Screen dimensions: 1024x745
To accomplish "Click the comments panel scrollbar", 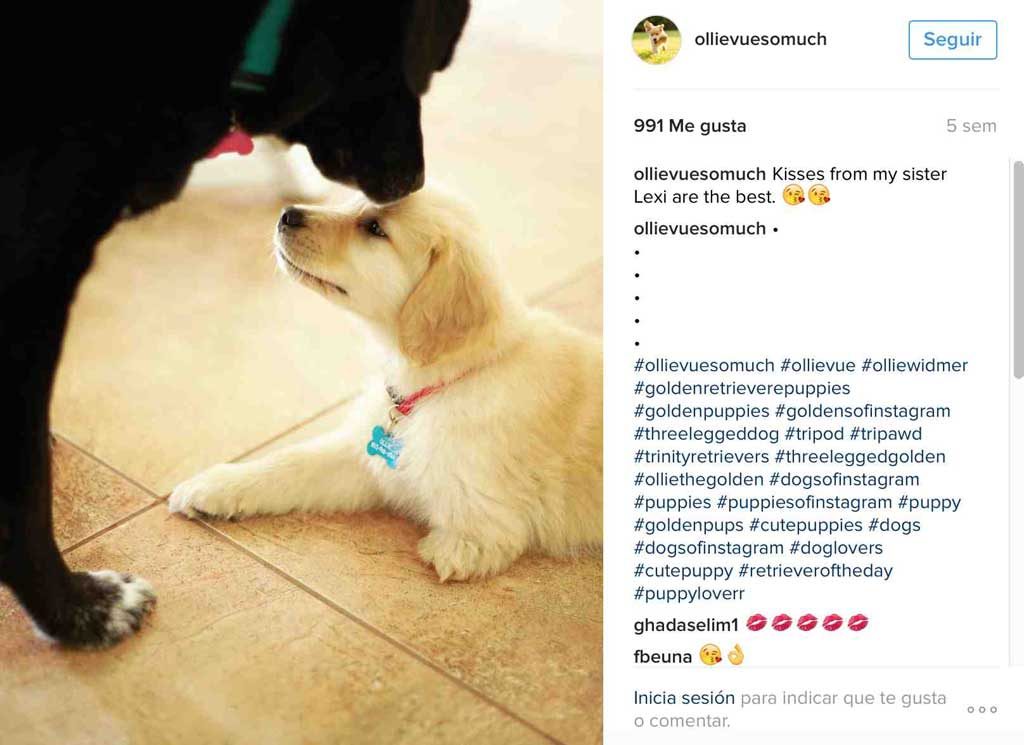I will coord(1017,269).
